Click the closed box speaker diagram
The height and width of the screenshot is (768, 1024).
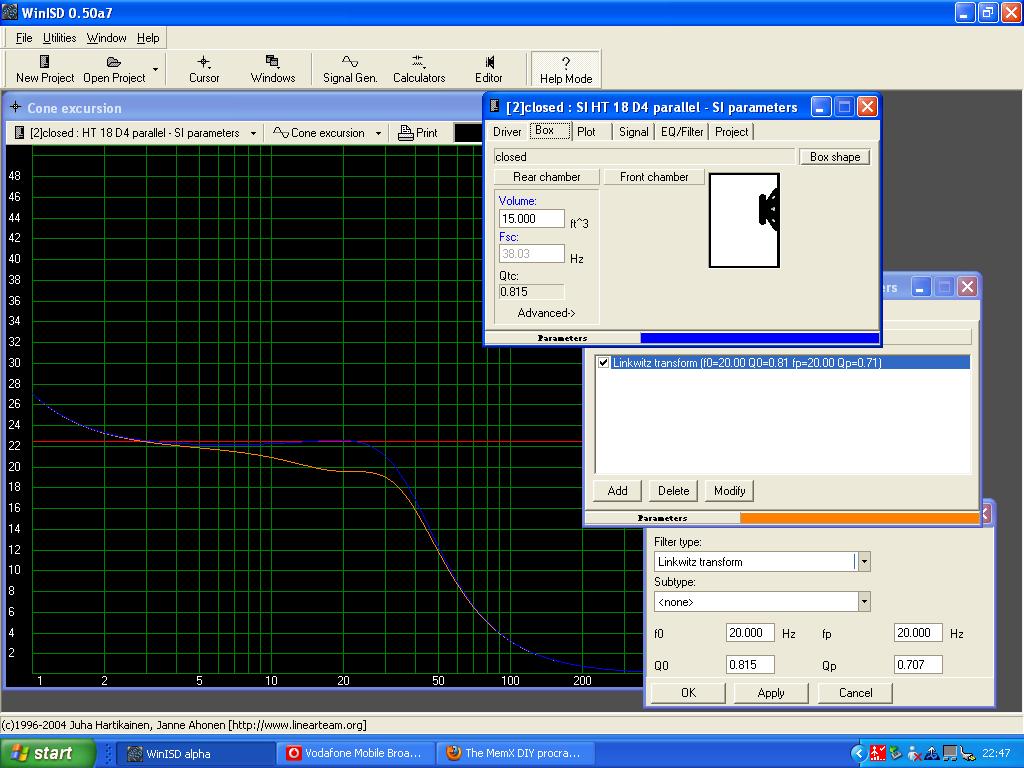click(x=744, y=220)
